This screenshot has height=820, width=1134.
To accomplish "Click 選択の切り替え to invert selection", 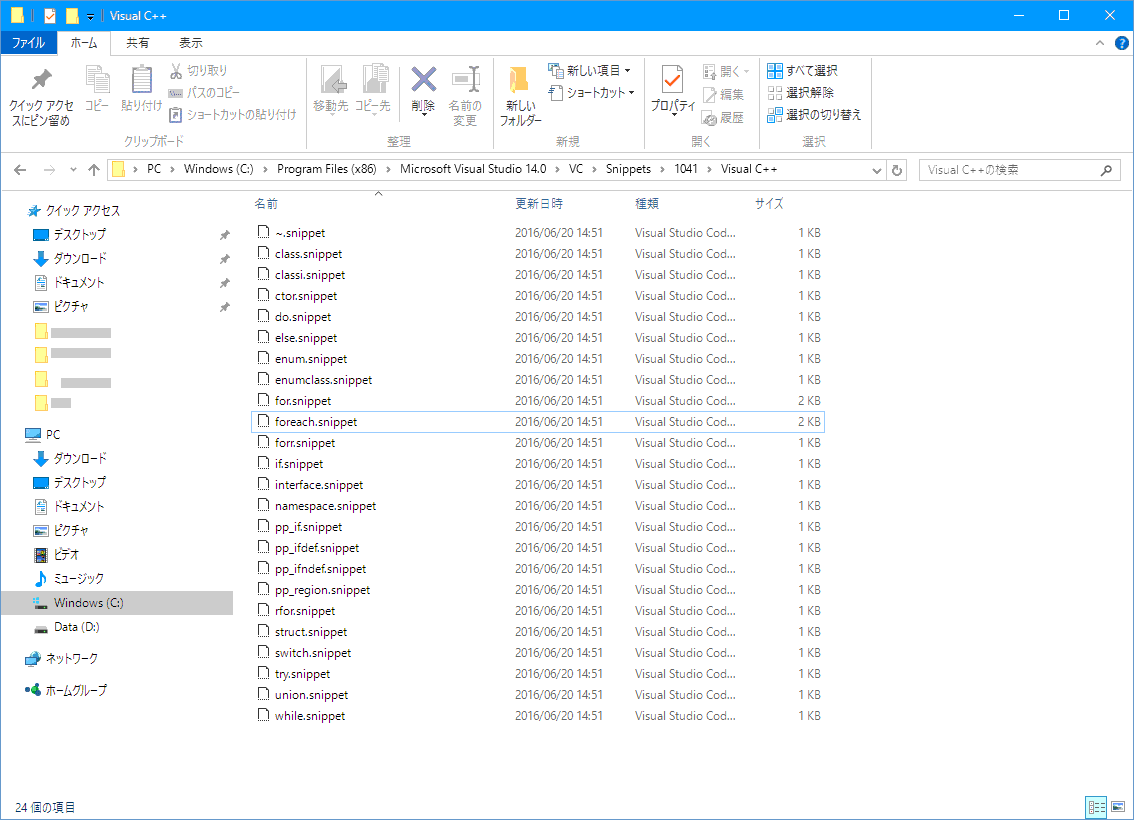I will click(814, 114).
